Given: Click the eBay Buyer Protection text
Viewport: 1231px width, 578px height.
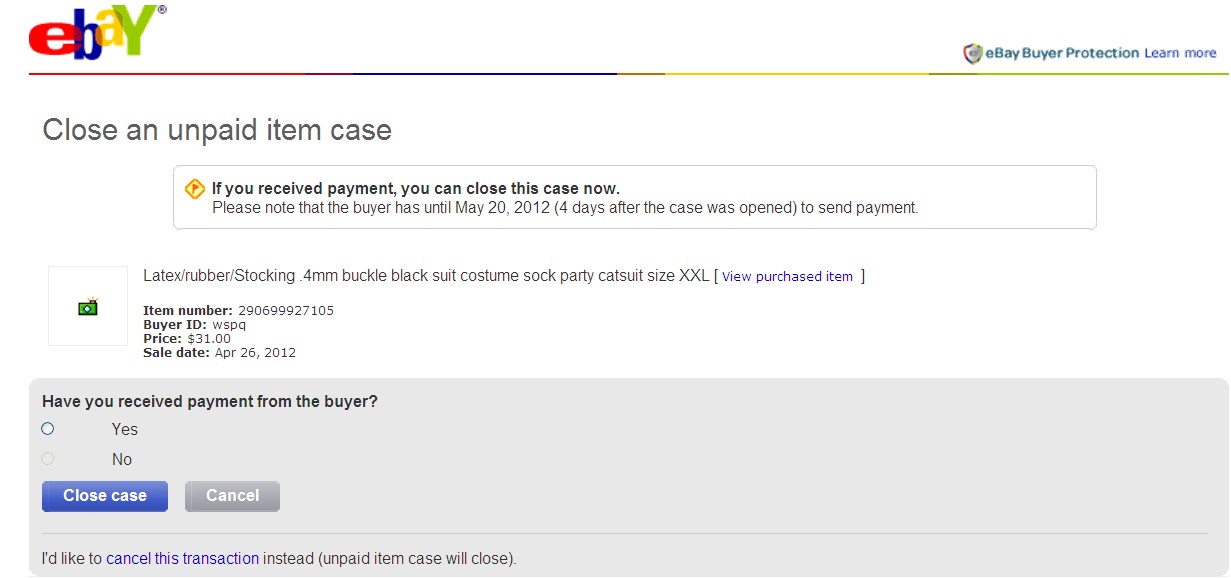Looking at the screenshot, I should (x=1062, y=53).
